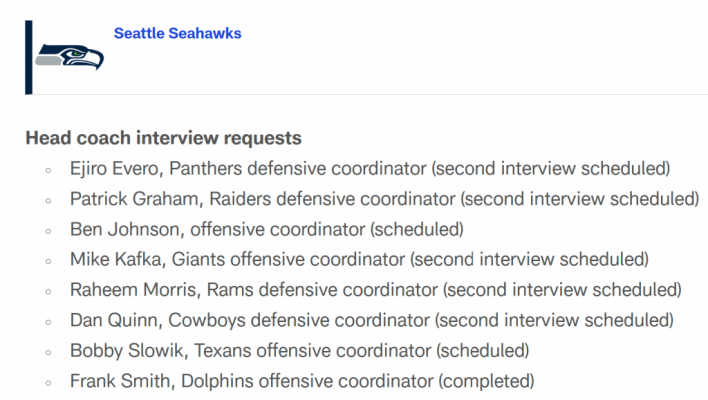Select the Ejiro Evero list entry

pyautogui.click(x=370, y=168)
